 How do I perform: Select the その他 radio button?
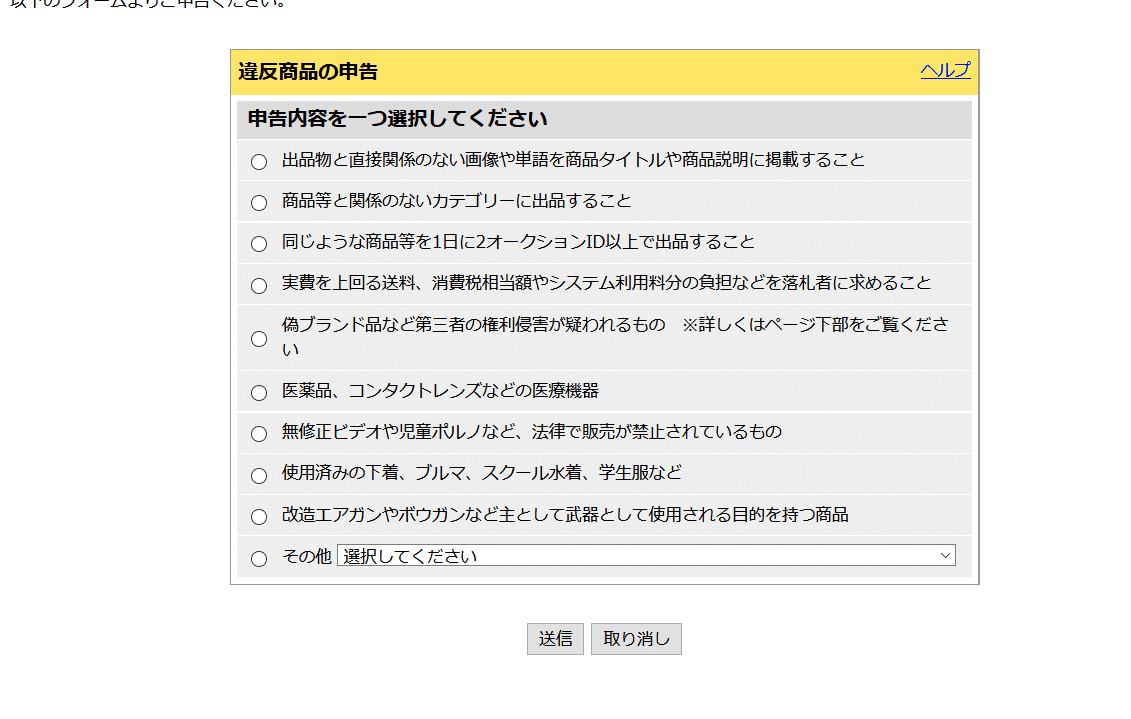point(259,559)
